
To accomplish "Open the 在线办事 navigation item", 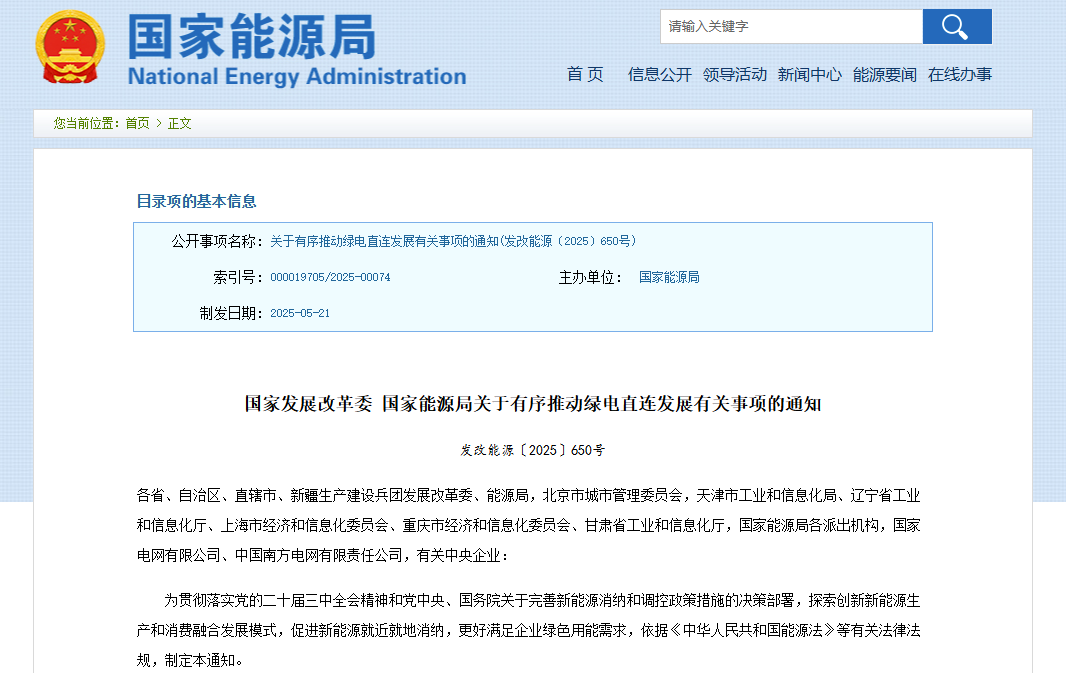I will click(959, 74).
